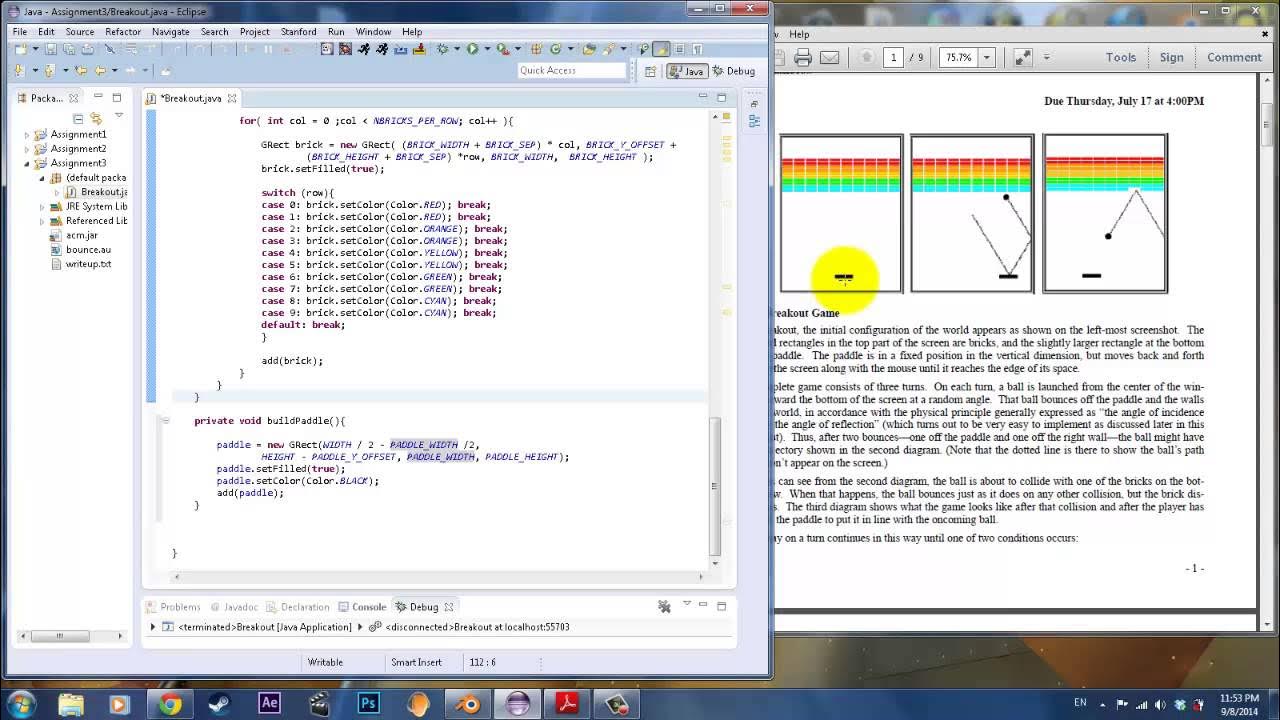Click the email envelope icon in Adobe Reader
Image resolution: width=1280 pixels, height=720 pixels.
[x=829, y=57]
